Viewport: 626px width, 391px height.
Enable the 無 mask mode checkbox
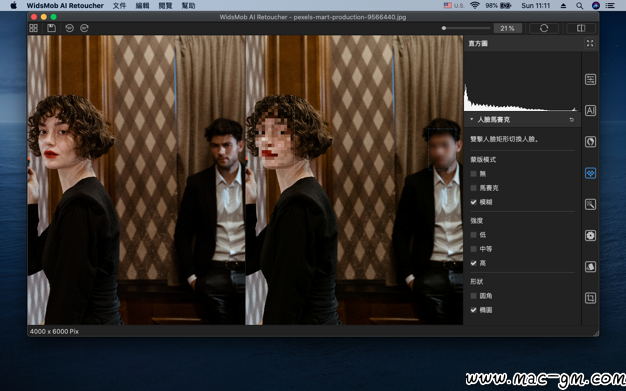click(473, 174)
